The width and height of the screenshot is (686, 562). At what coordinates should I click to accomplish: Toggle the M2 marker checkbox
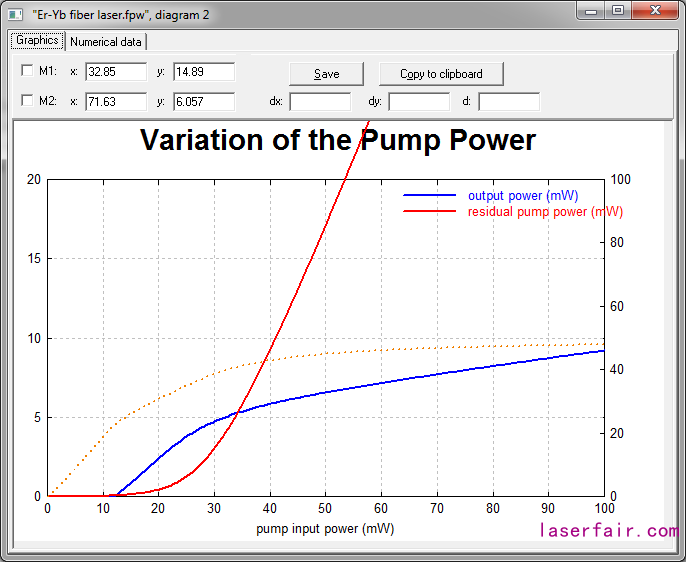pos(27,101)
